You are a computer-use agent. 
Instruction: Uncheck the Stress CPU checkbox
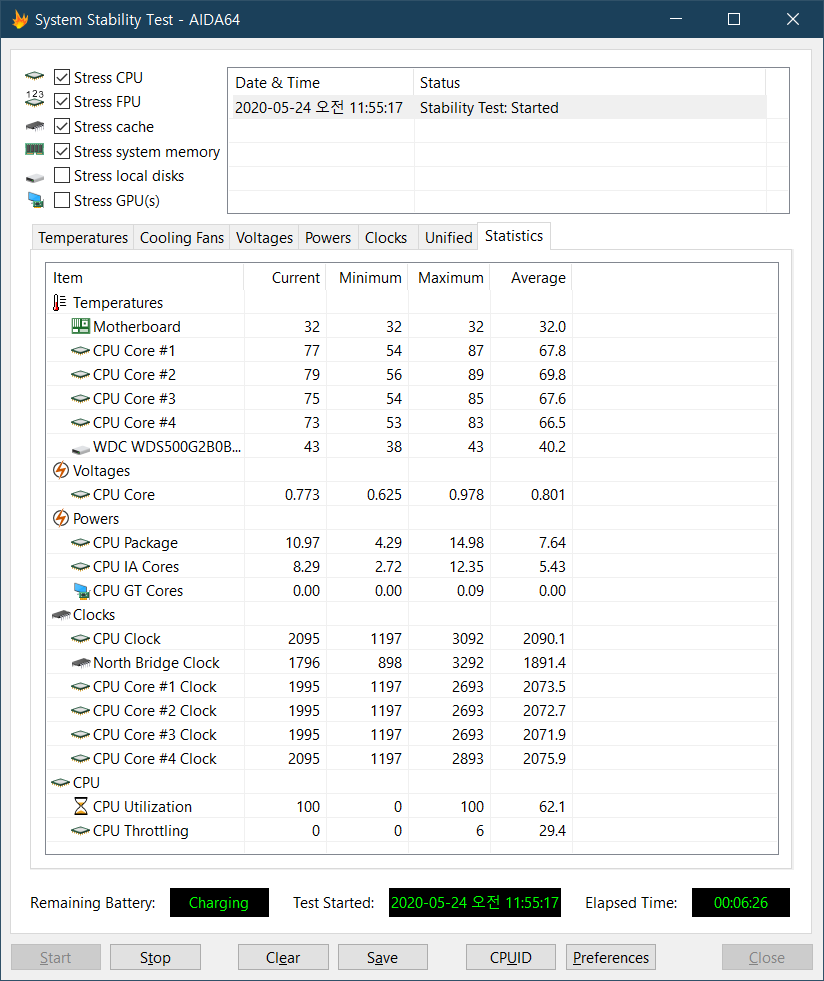pyautogui.click(x=61, y=77)
